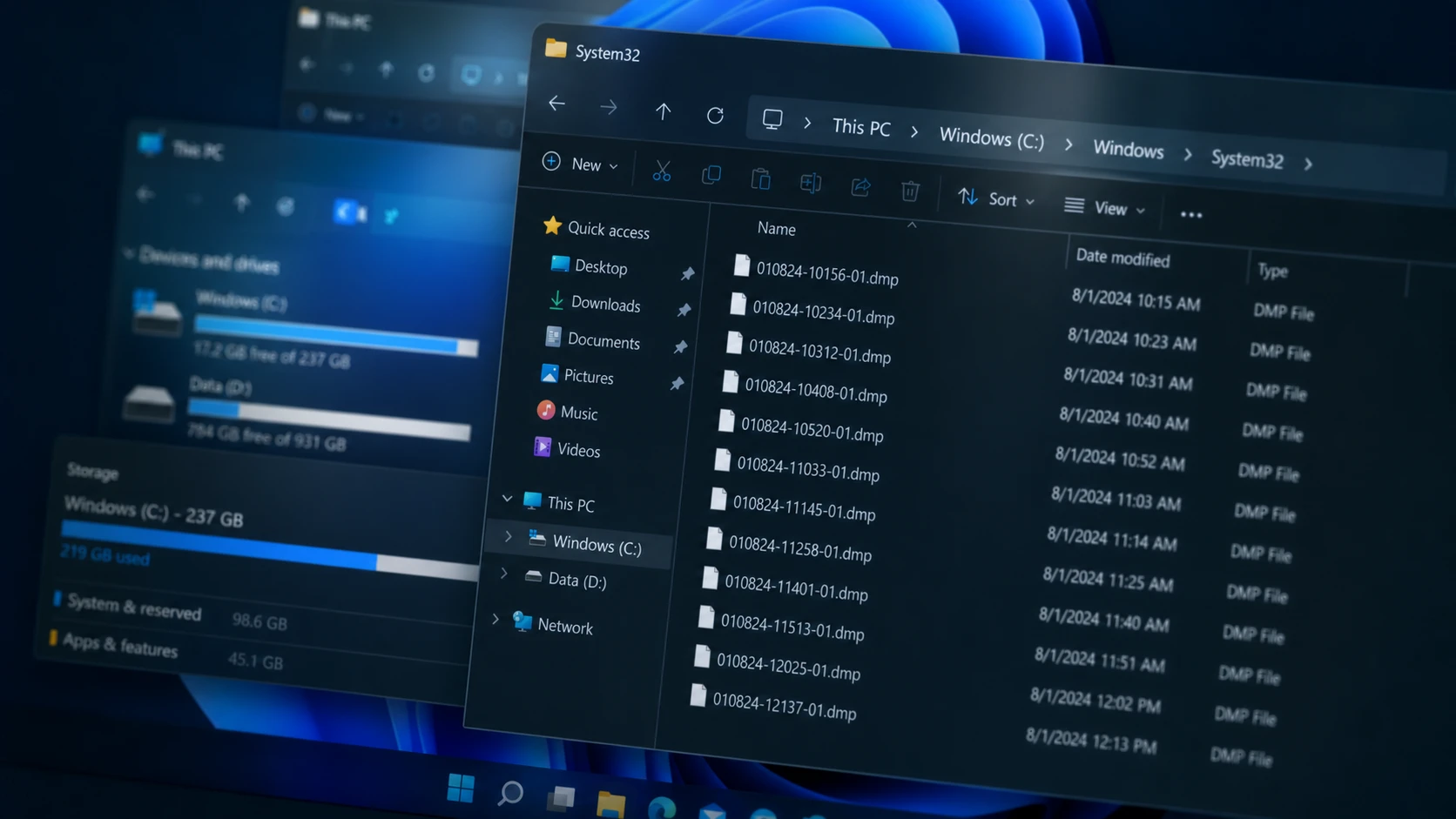Click the Back arrow in System32 window
Viewport: 1456px width, 819px height.
tap(557, 104)
